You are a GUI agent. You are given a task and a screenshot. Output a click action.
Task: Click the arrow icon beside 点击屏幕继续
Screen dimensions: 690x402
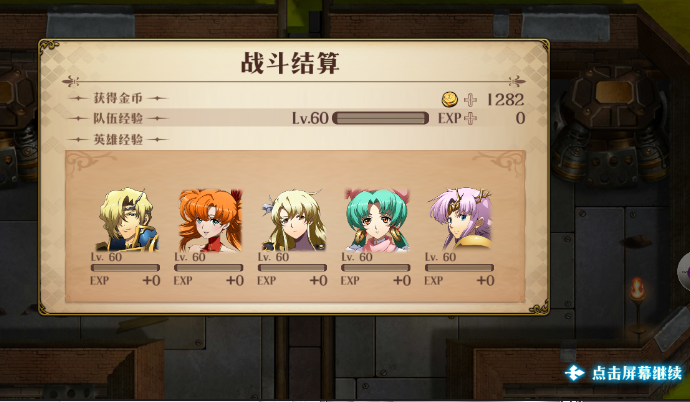click(575, 373)
